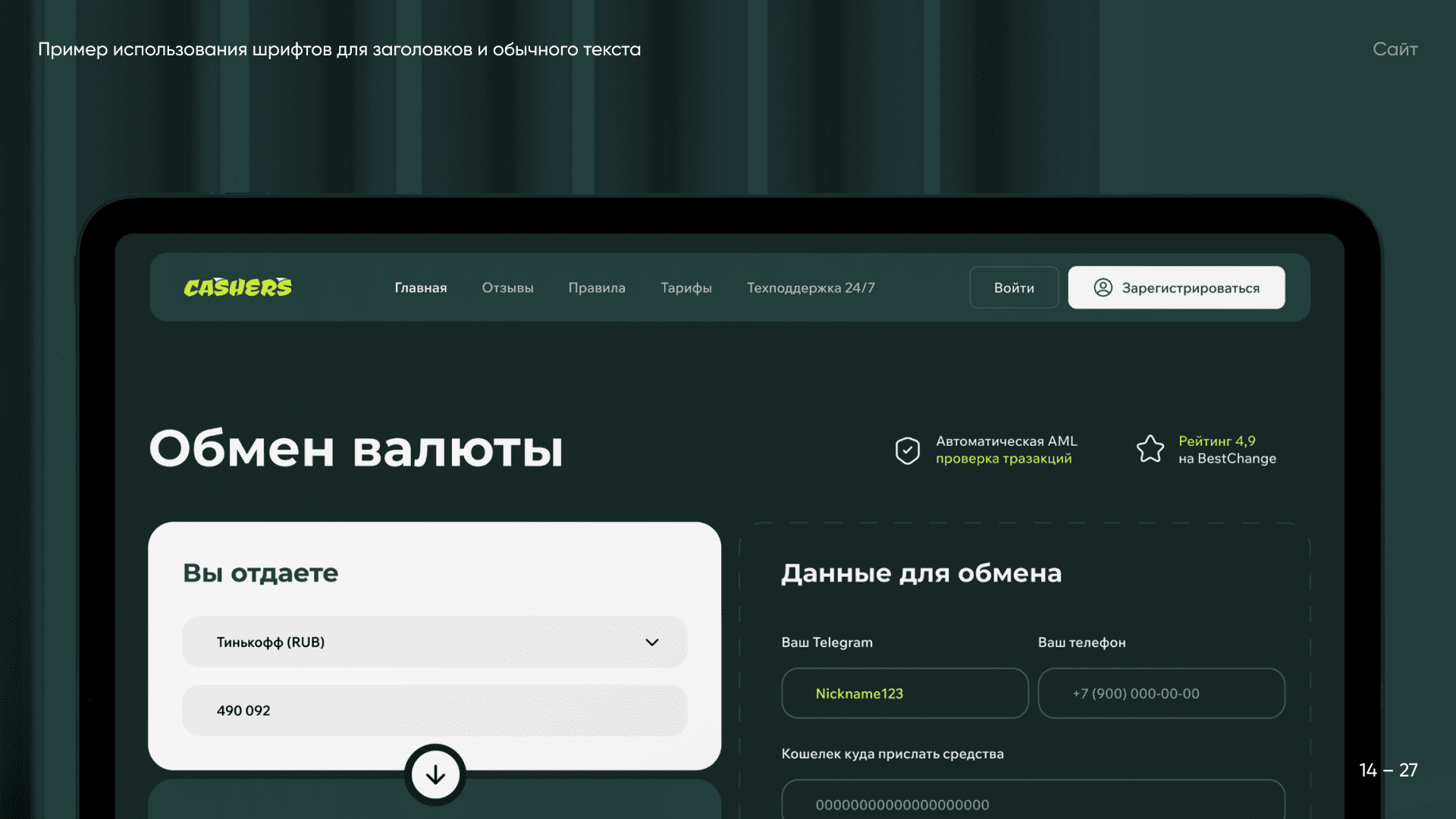Focus the Ваш Telegram field with Nickname123
This screenshot has height=819, width=1456.
[x=904, y=694]
